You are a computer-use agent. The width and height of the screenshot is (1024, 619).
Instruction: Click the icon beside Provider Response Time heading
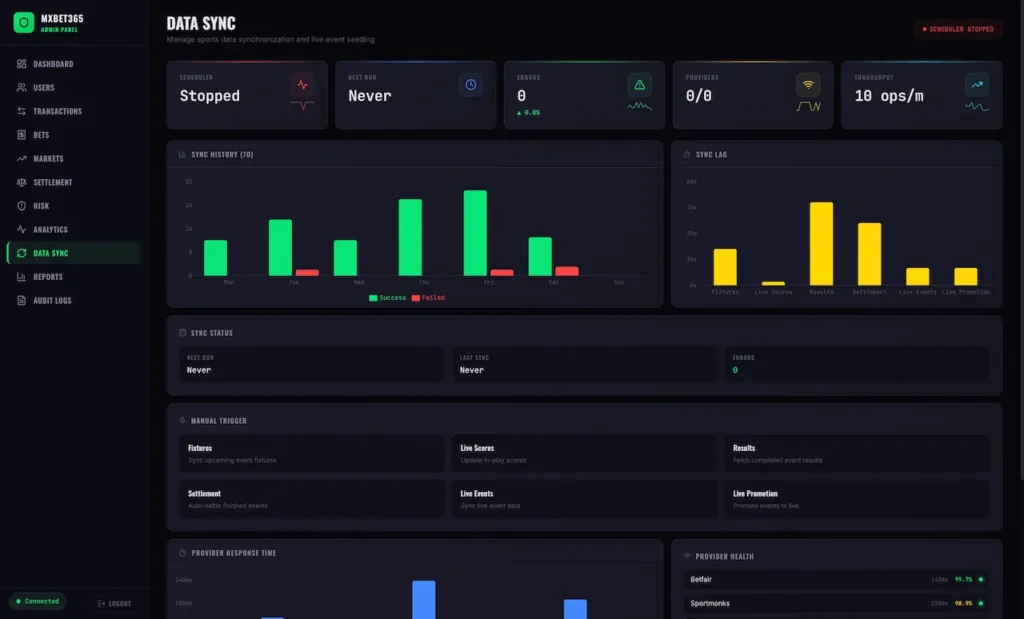coord(182,553)
